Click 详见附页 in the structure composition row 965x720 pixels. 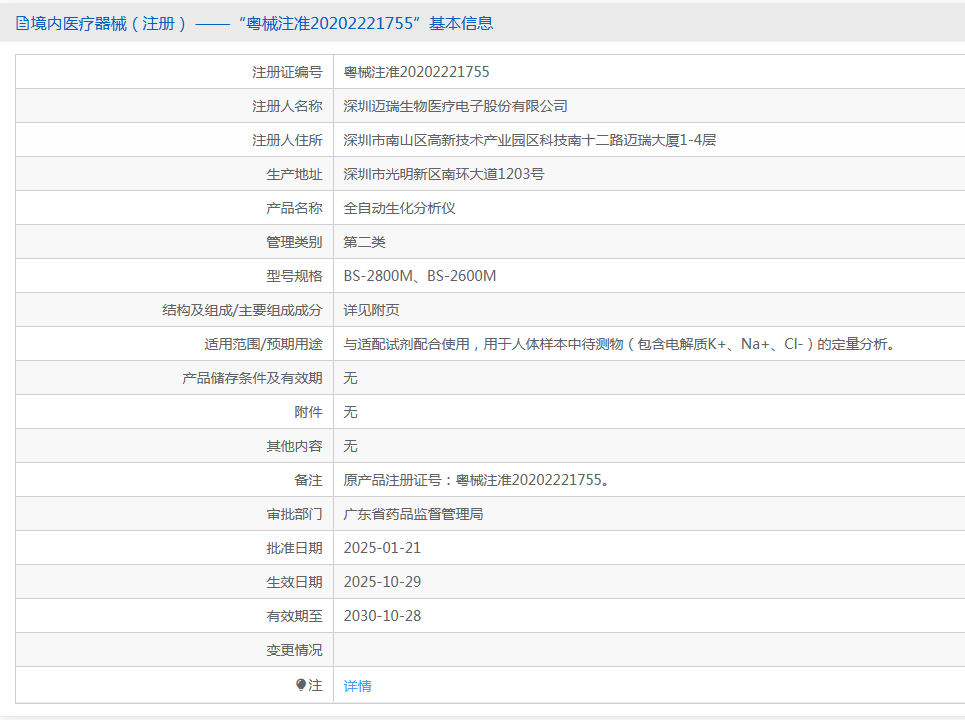pyautogui.click(x=371, y=310)
